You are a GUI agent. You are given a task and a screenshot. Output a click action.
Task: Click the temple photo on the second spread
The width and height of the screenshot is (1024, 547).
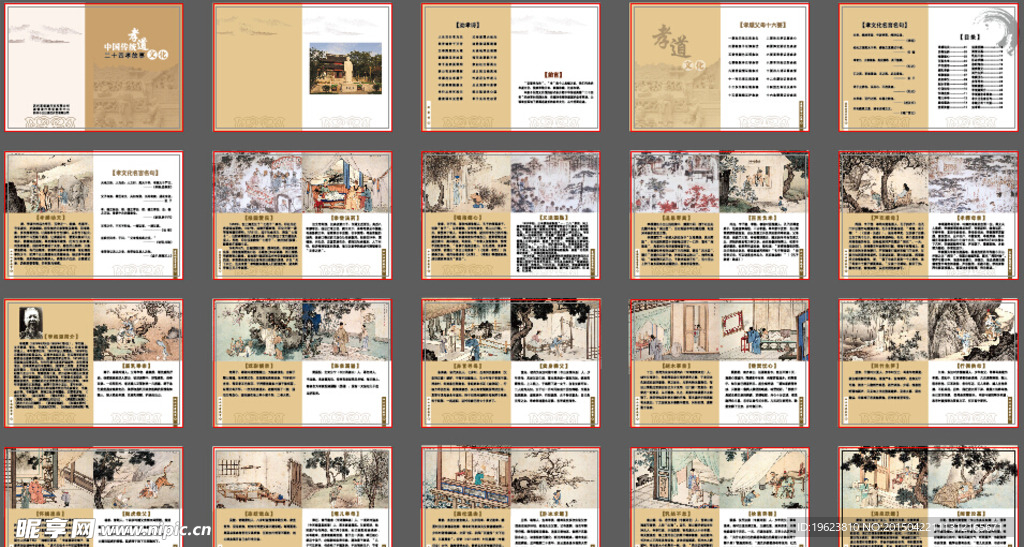coord(345,68)
